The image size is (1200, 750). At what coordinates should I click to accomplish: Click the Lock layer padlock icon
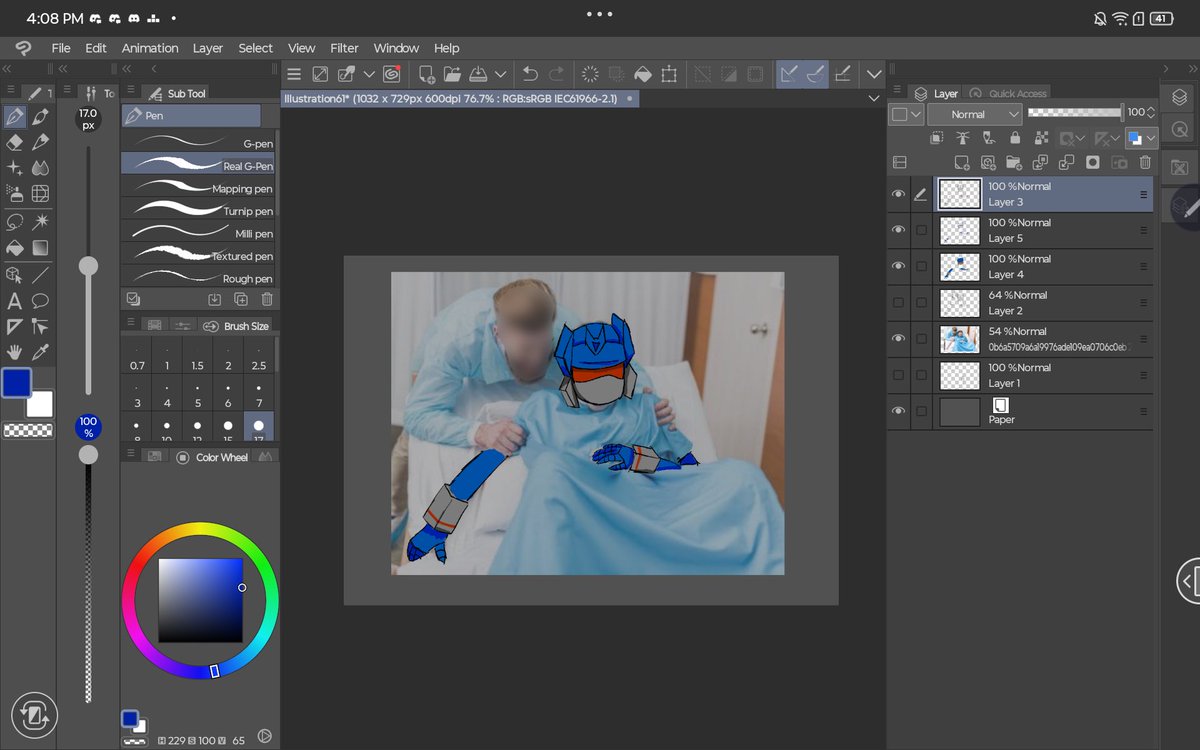tap(1015, 138)
